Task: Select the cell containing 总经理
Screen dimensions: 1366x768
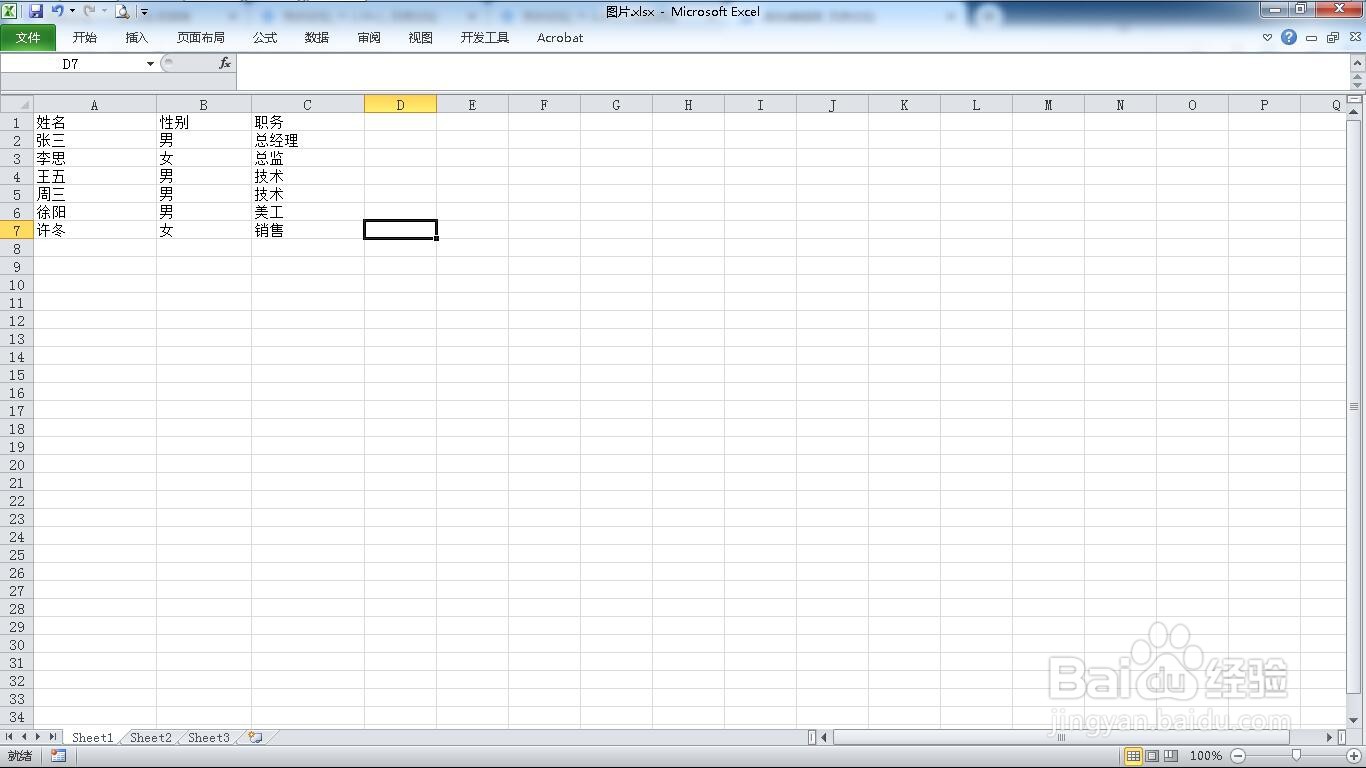Action: pyautogui.click(x=308, y=141)
